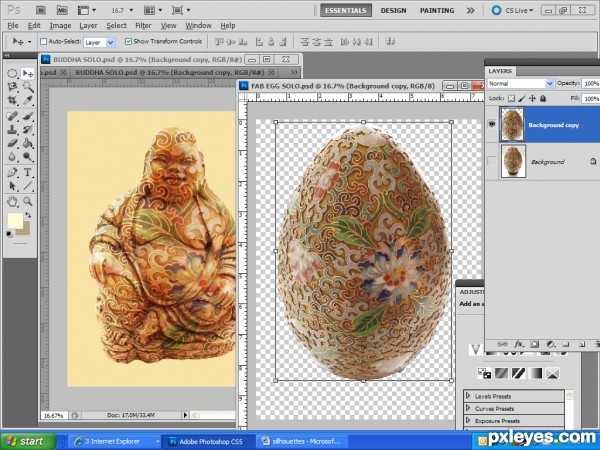Select the Eraser tool
Viewport: 600px width, 450px height.
point(13,143)
